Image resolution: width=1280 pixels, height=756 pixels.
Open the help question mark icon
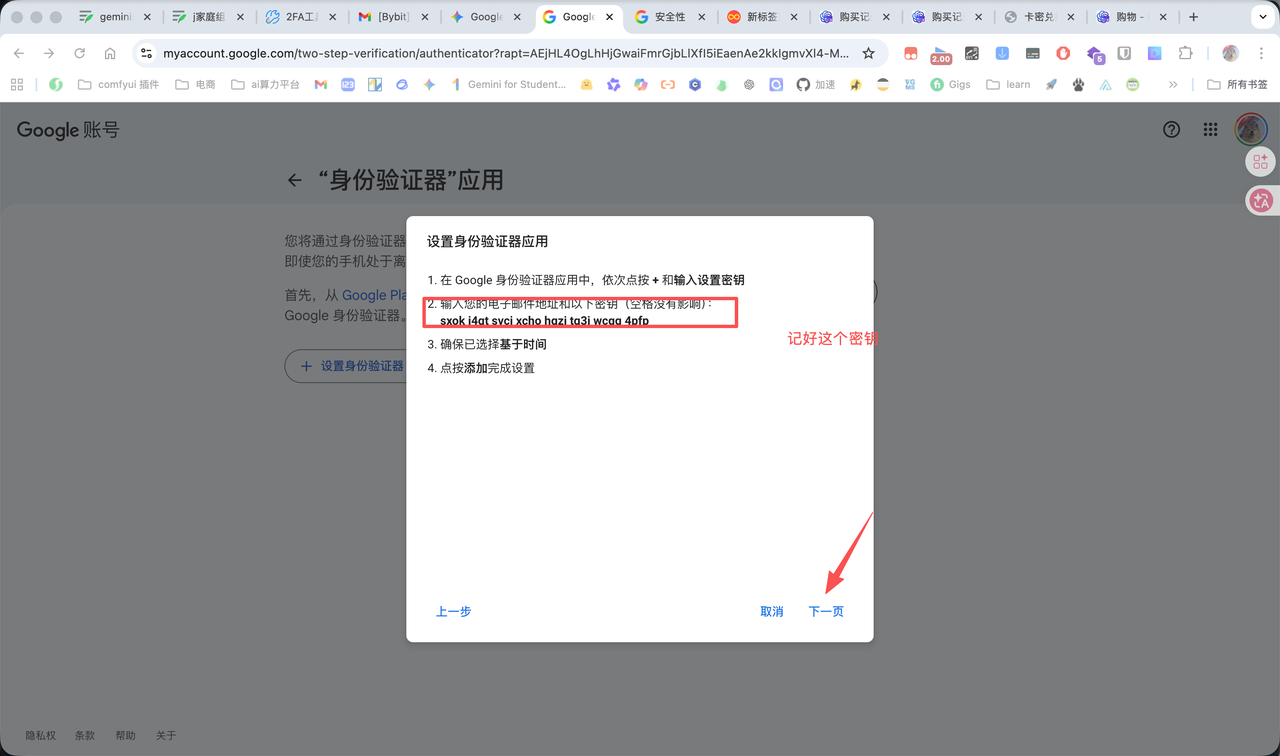point(1171,129)
